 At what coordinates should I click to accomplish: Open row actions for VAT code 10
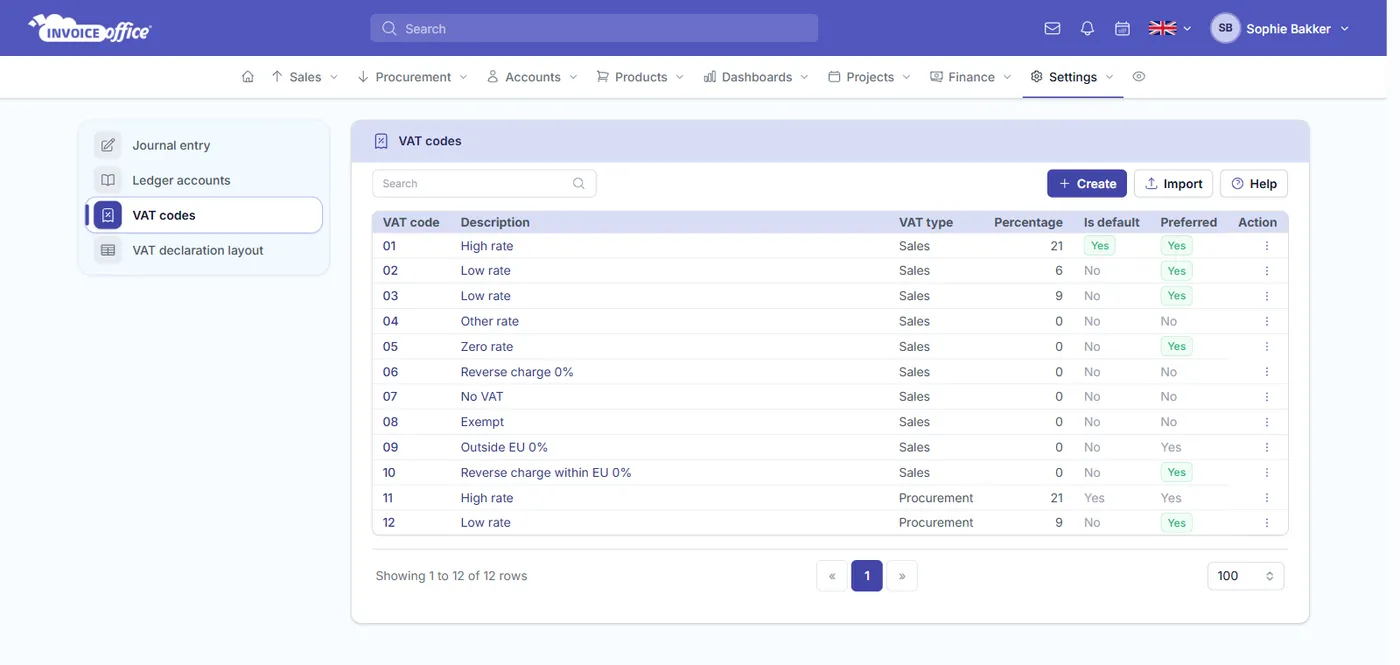(1266, 473)
